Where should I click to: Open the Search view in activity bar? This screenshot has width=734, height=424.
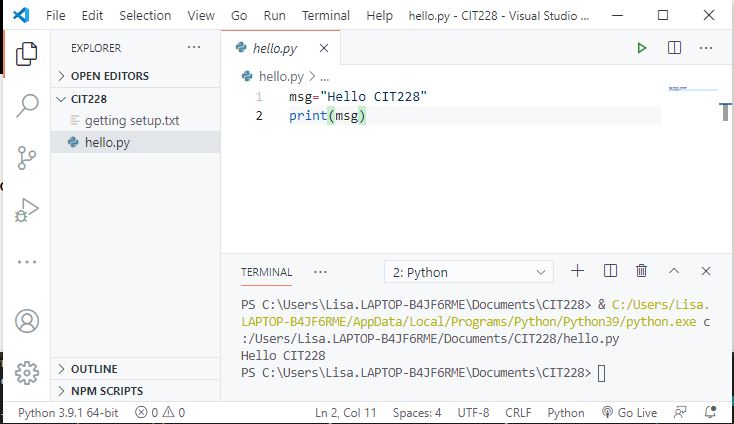[x=27, y=106]
